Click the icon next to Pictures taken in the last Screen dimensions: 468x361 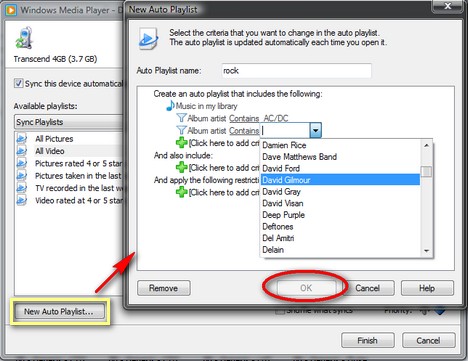22,176
